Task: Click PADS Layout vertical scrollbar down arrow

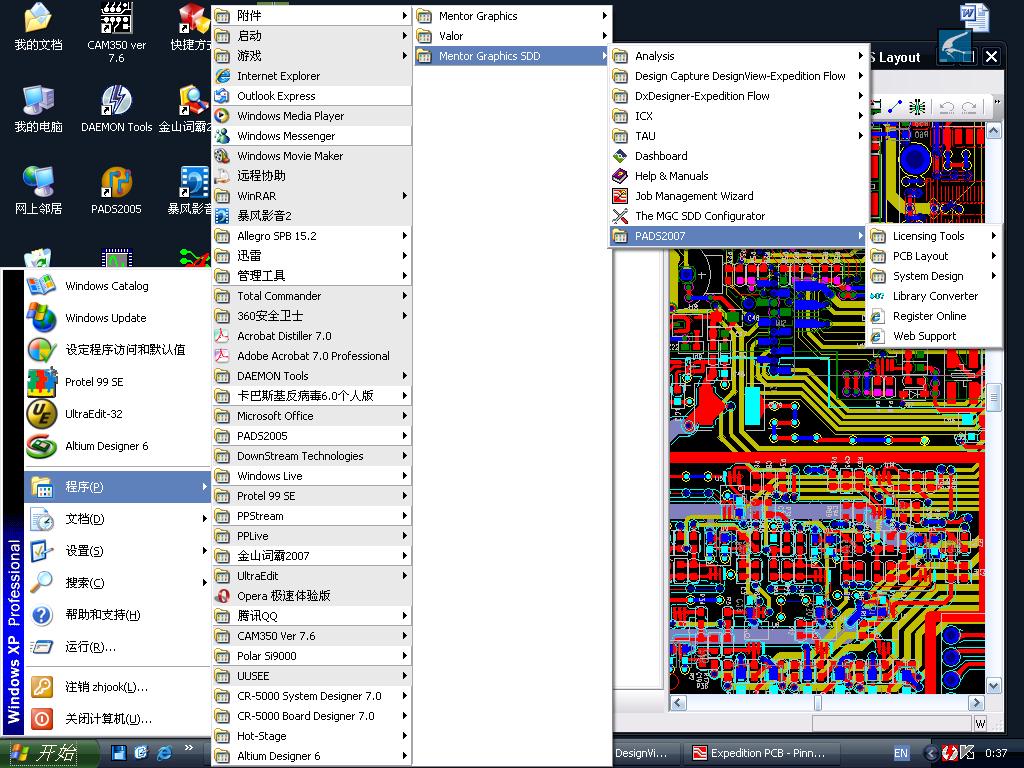Action: click(x=993, y=686)
